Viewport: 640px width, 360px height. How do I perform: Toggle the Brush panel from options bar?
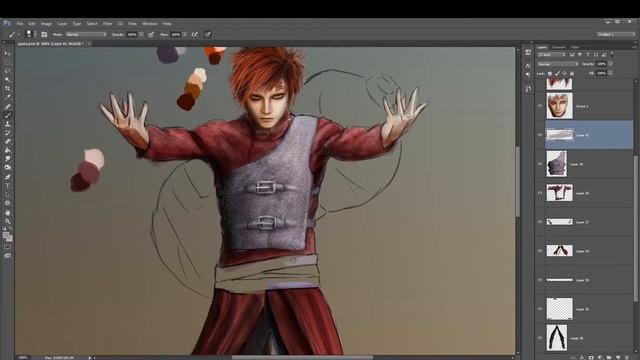(44, 35)
